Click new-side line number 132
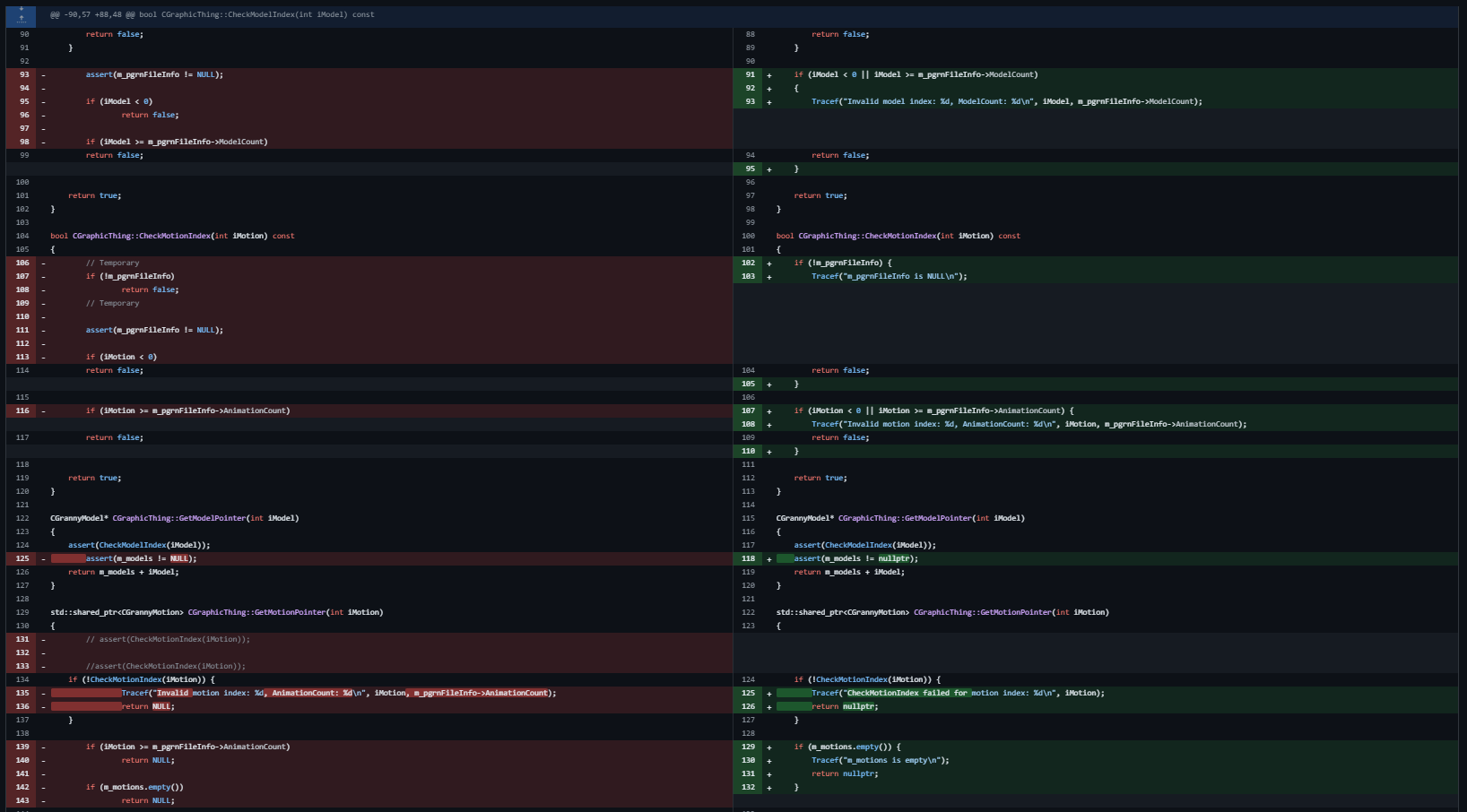Image resolution: width=1467 pixels, height=812 pixels. click(749, 787)
